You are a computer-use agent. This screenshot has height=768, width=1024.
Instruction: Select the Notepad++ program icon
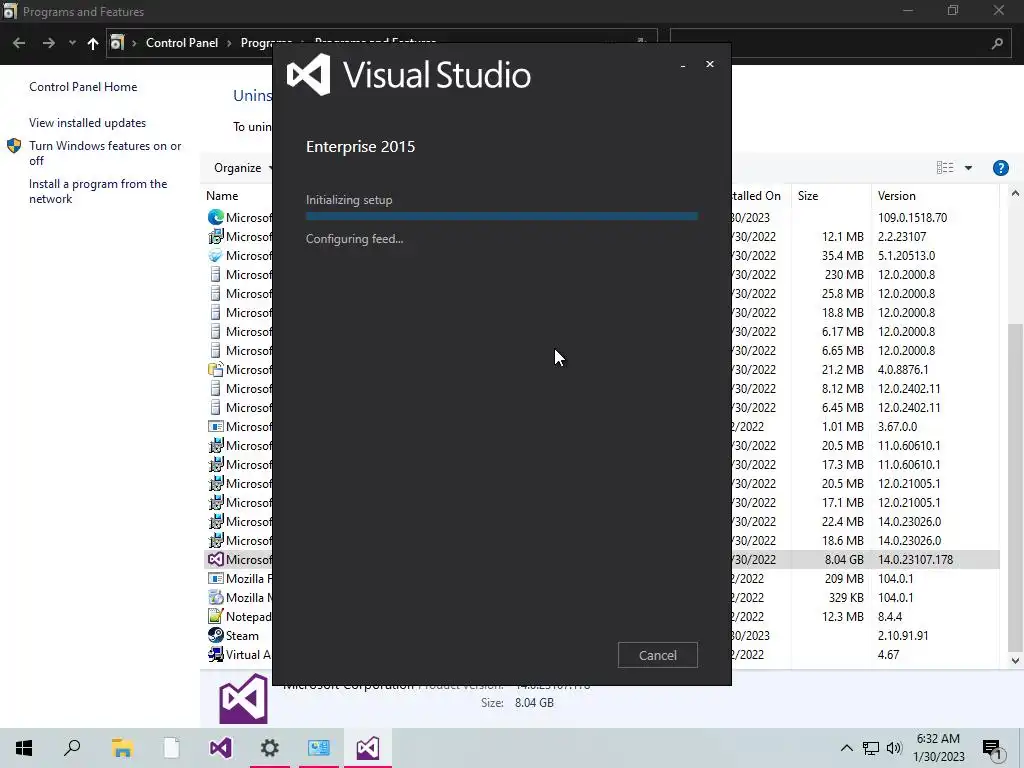tap(216, 616)
